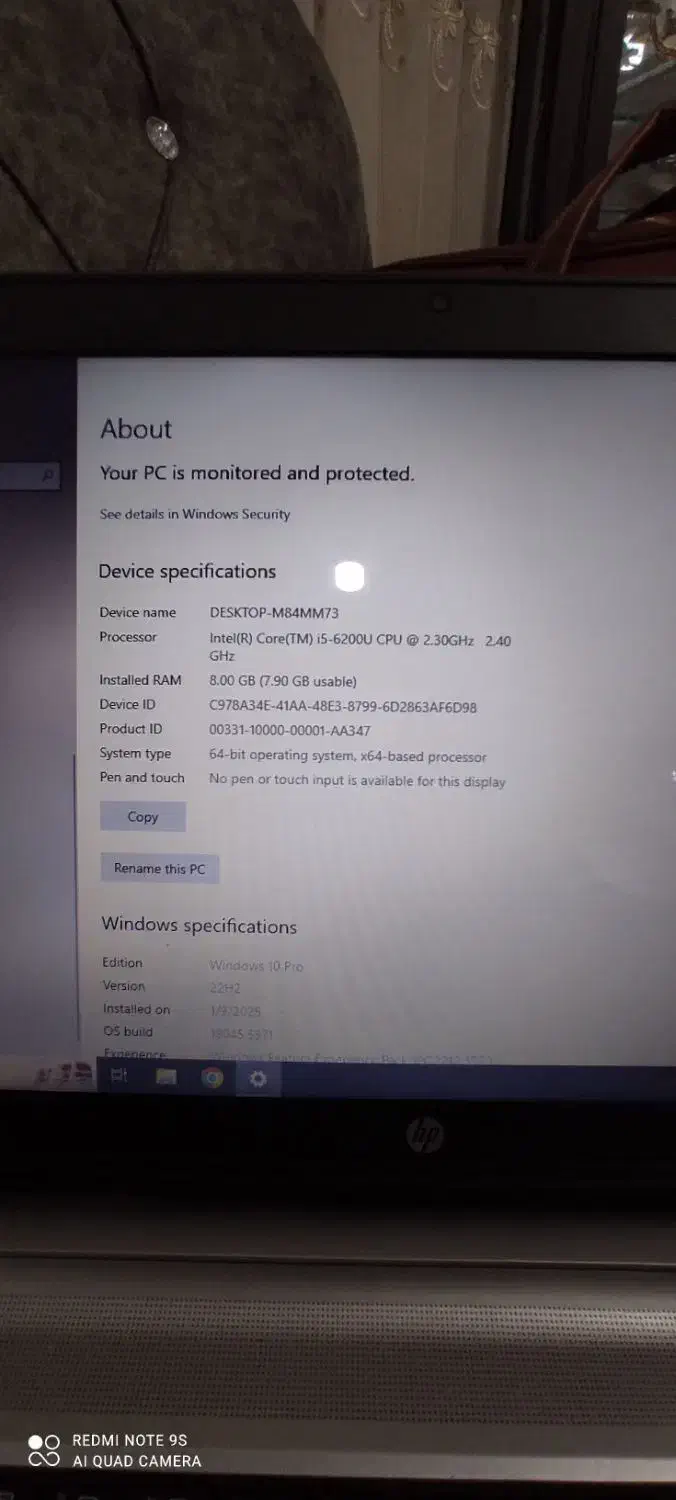Click the OS build label
The height and width of the screenshot is (1500, 676).
(x=128, y=1031)
